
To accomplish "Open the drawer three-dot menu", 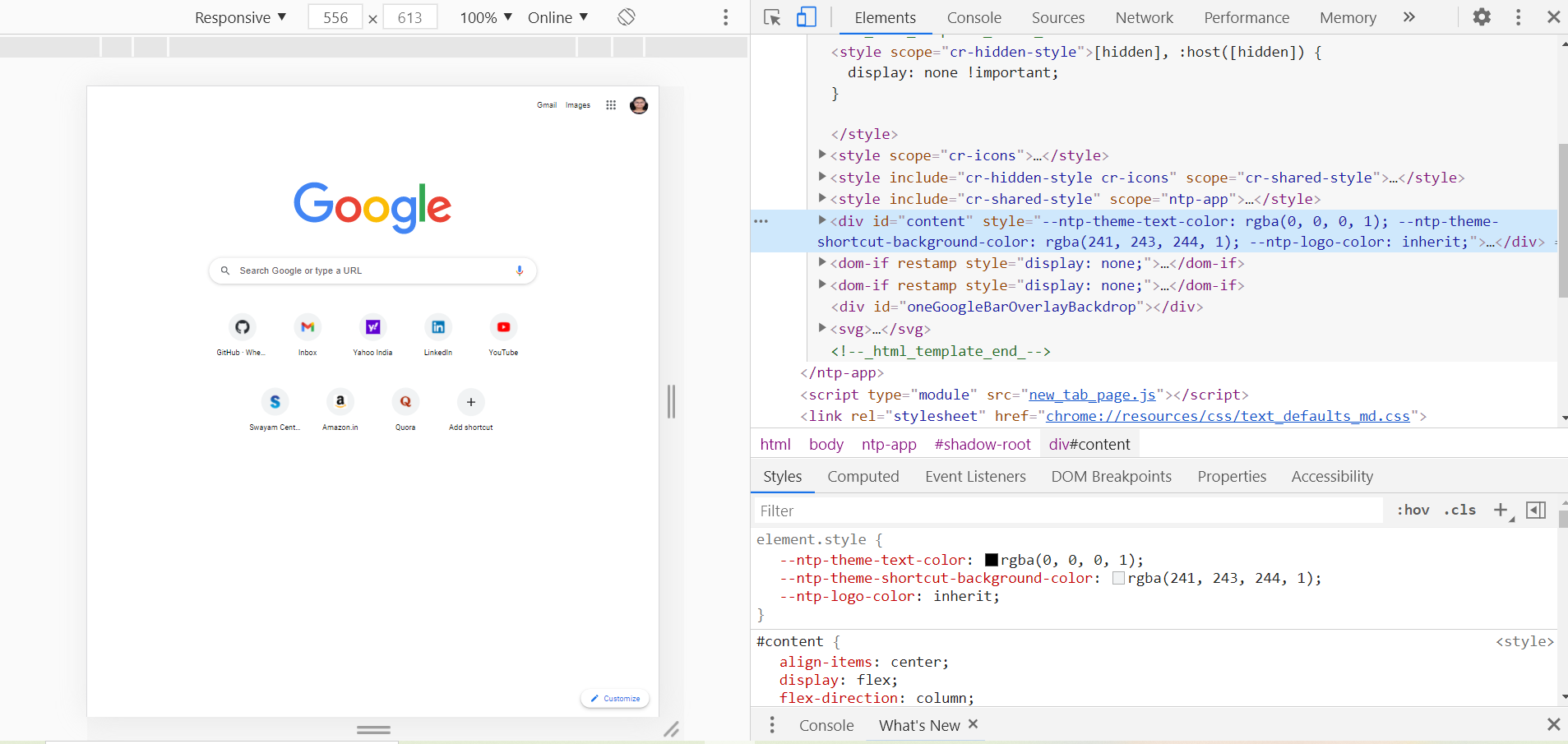I will pyautogui.click(x=771, y=725).
